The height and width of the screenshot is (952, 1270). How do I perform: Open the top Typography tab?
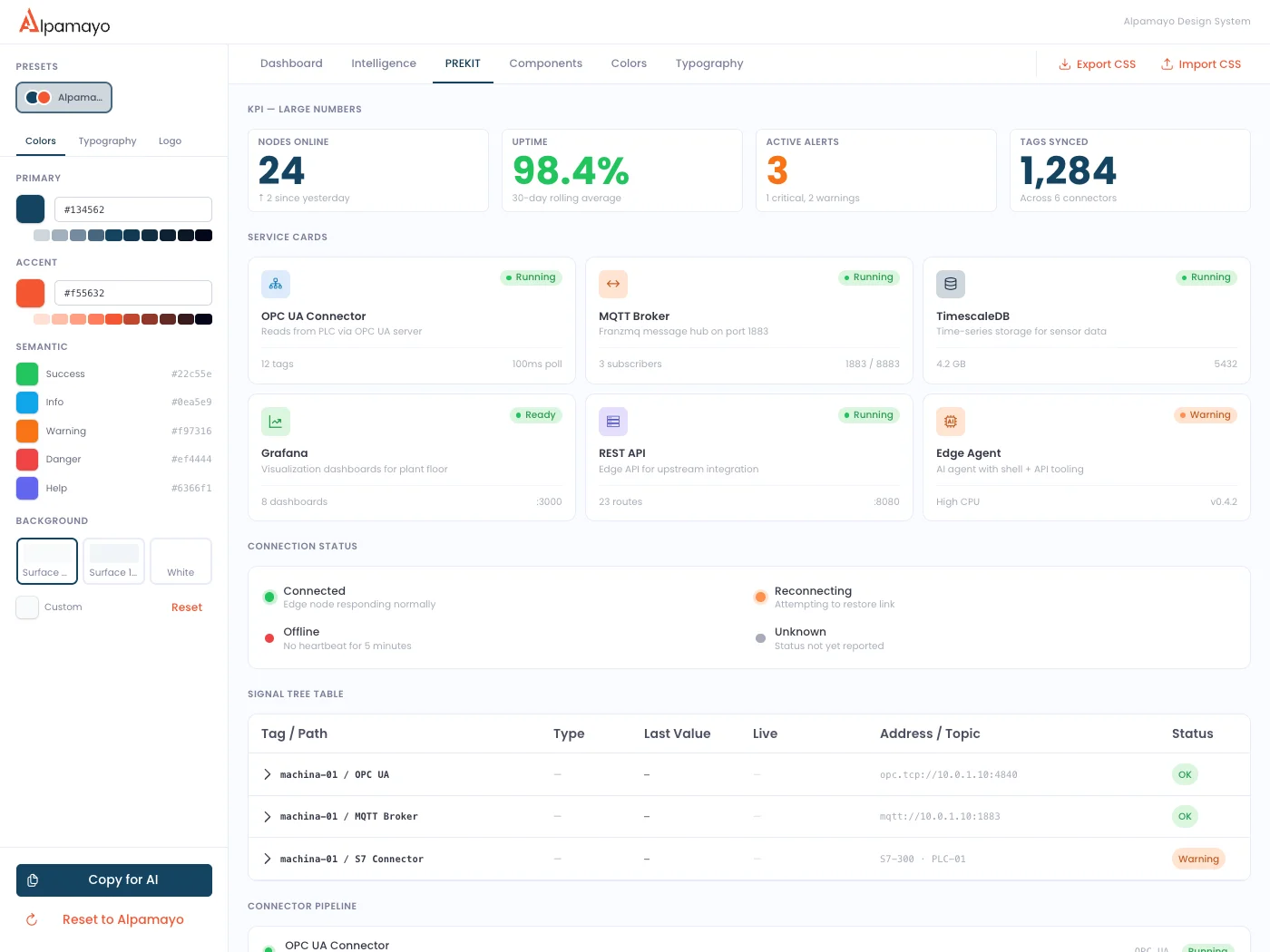709,63
